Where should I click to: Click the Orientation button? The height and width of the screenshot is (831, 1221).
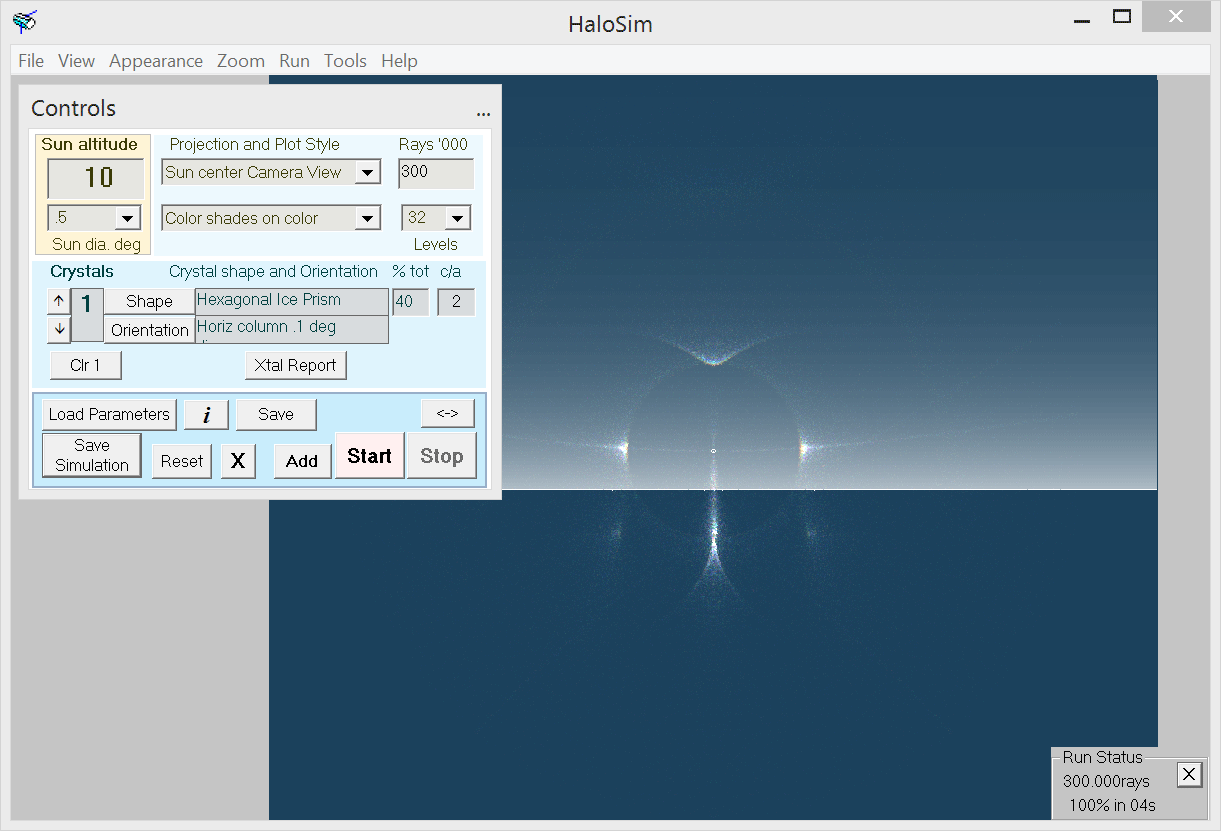coord(150,330)
